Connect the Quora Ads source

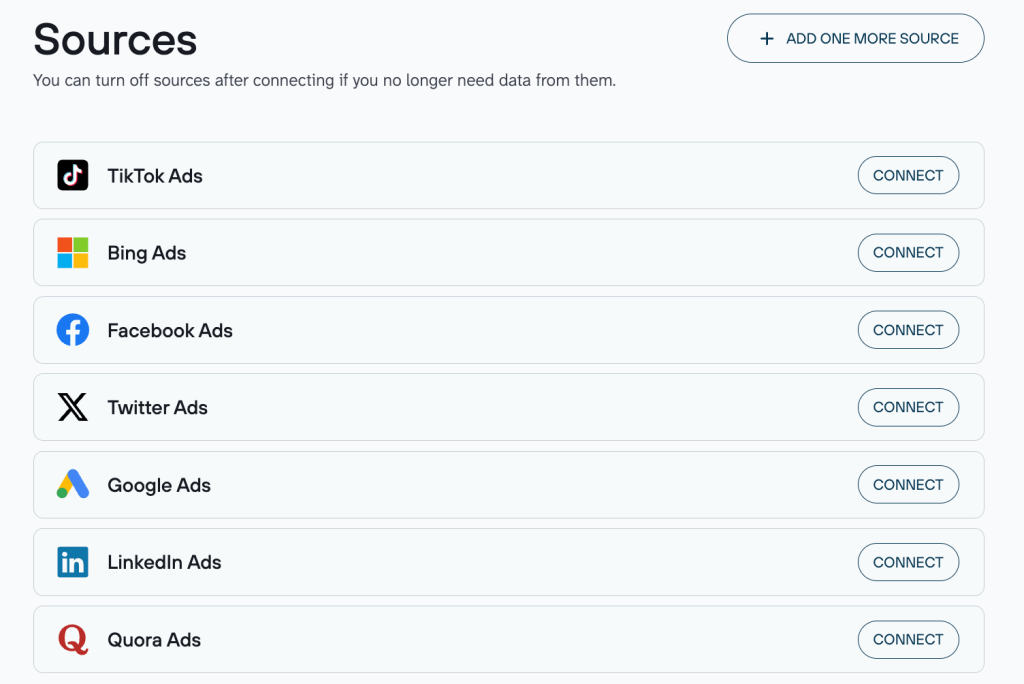point(907,639)
